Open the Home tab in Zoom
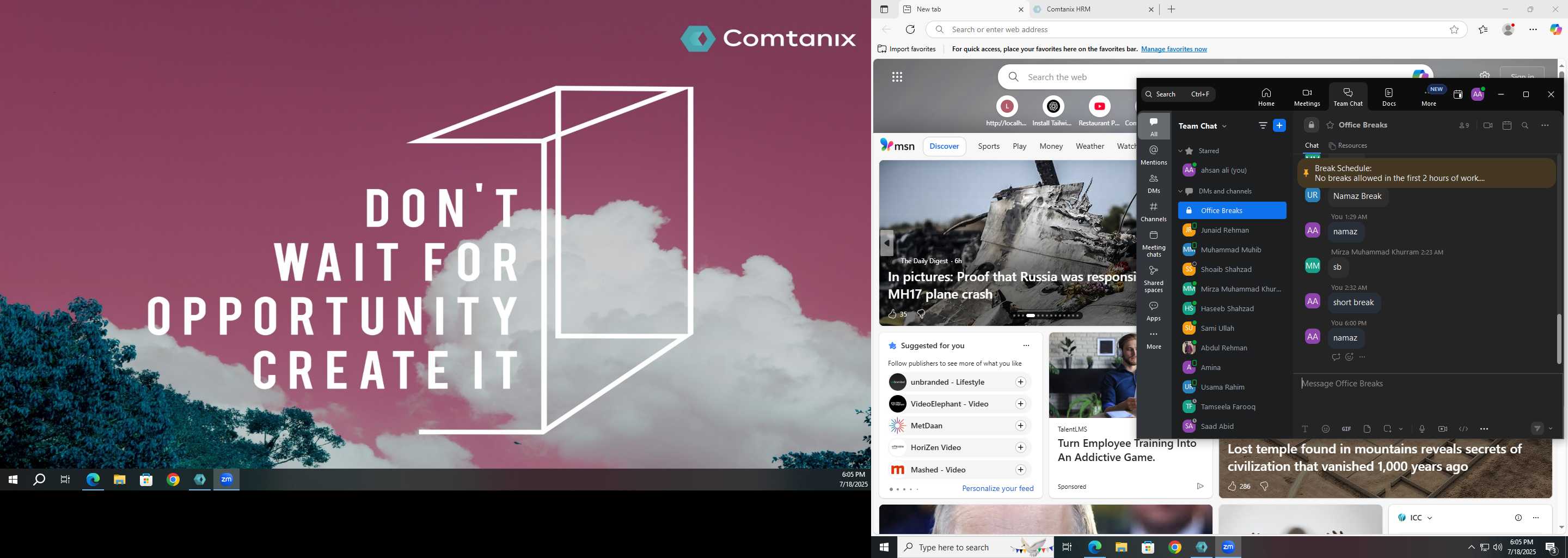The width and height of the screenshot is (1568, 558). 1266,96
